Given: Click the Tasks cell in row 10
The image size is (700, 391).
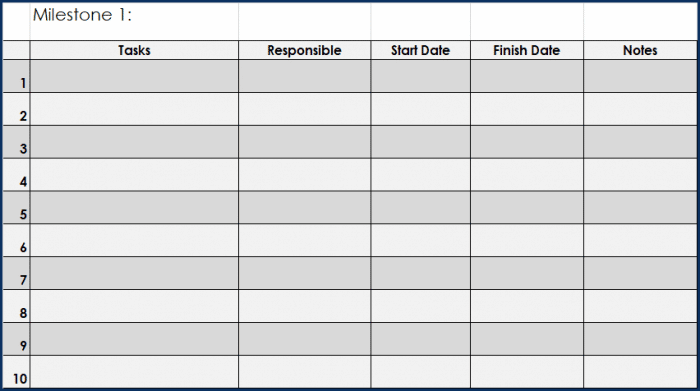Looking at the screenshot, I should point(134,372).
